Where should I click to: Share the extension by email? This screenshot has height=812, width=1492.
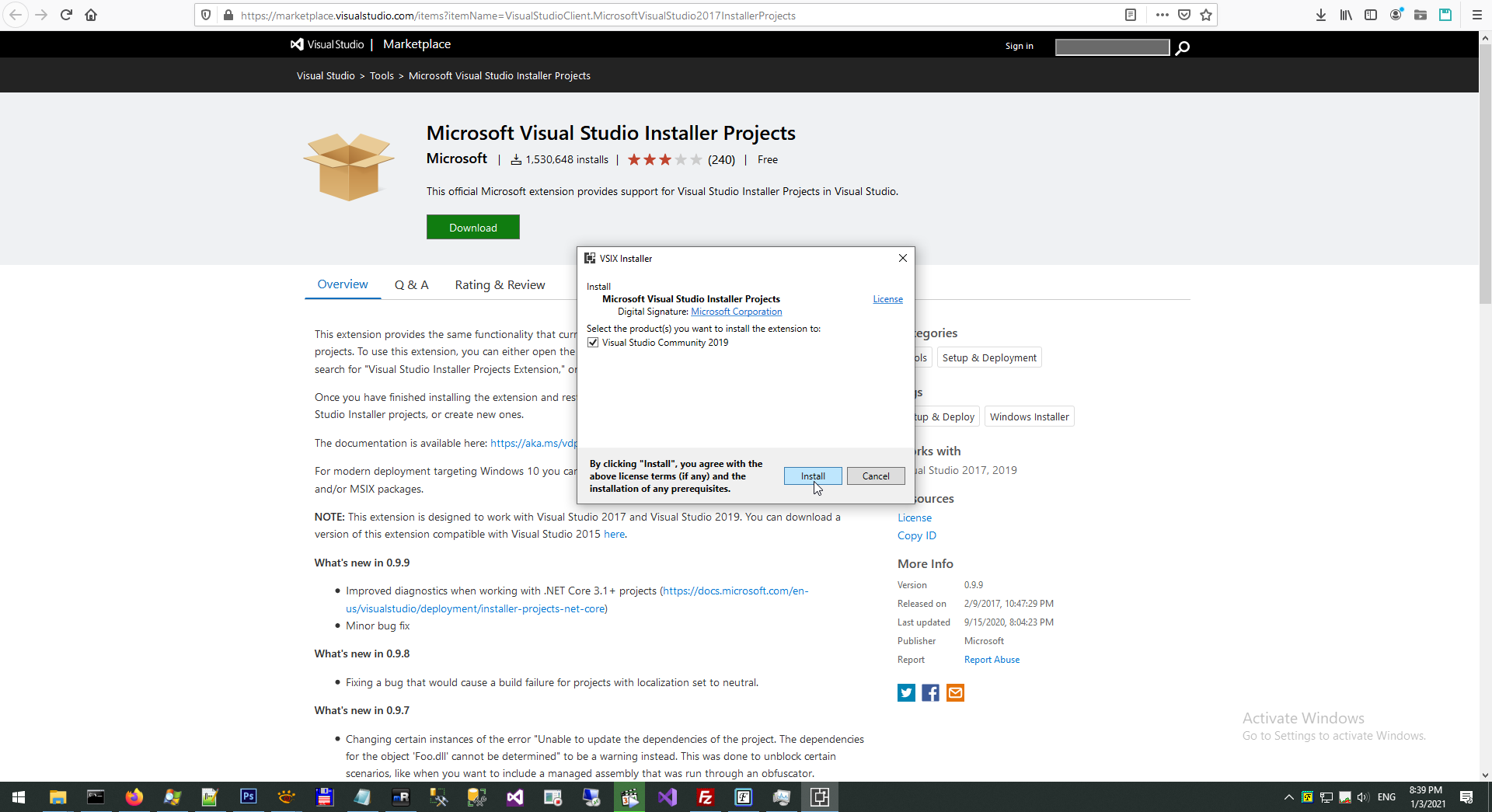point(955,692)
